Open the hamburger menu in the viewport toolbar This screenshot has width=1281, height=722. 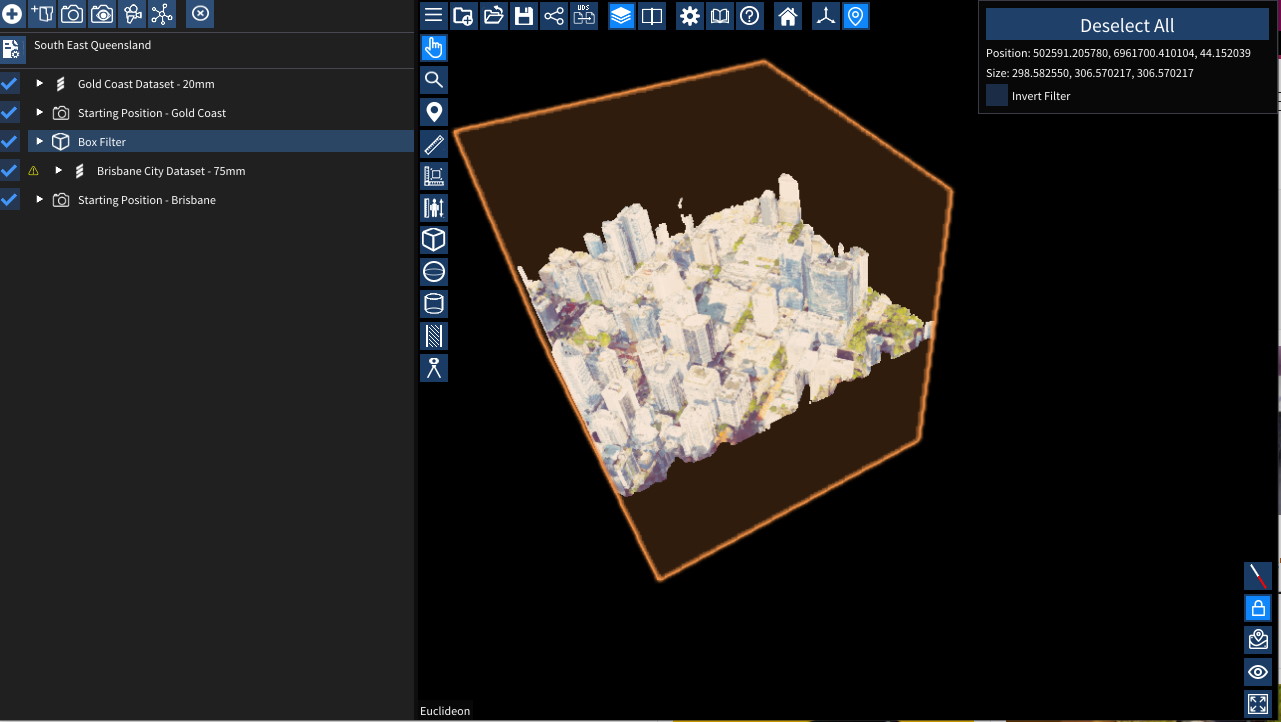[x=433, y=15]
